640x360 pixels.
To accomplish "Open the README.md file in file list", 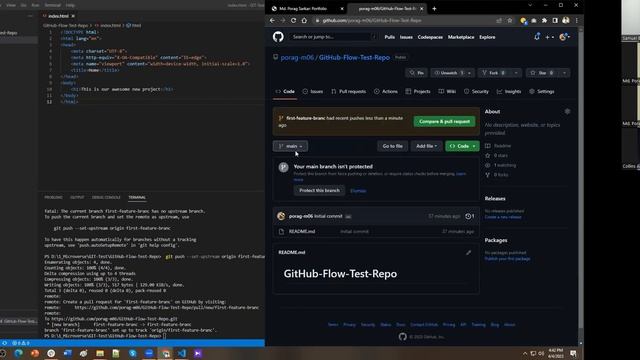I will point(302,231).
